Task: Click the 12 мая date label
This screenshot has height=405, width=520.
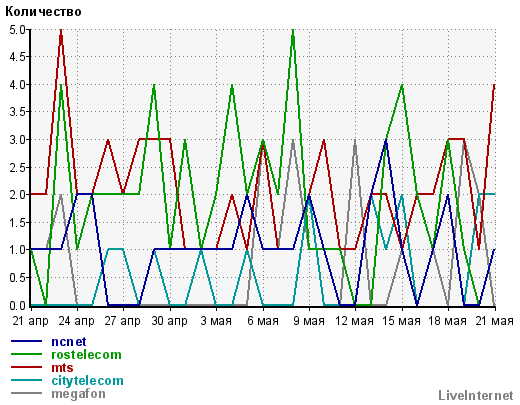Action: point(354,321)
